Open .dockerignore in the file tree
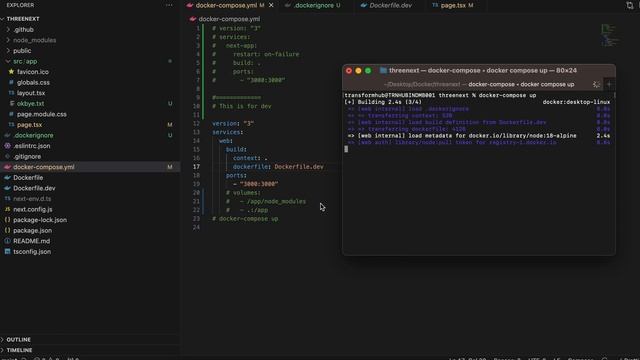Screen dimensions: 640x360 (33, 136)
